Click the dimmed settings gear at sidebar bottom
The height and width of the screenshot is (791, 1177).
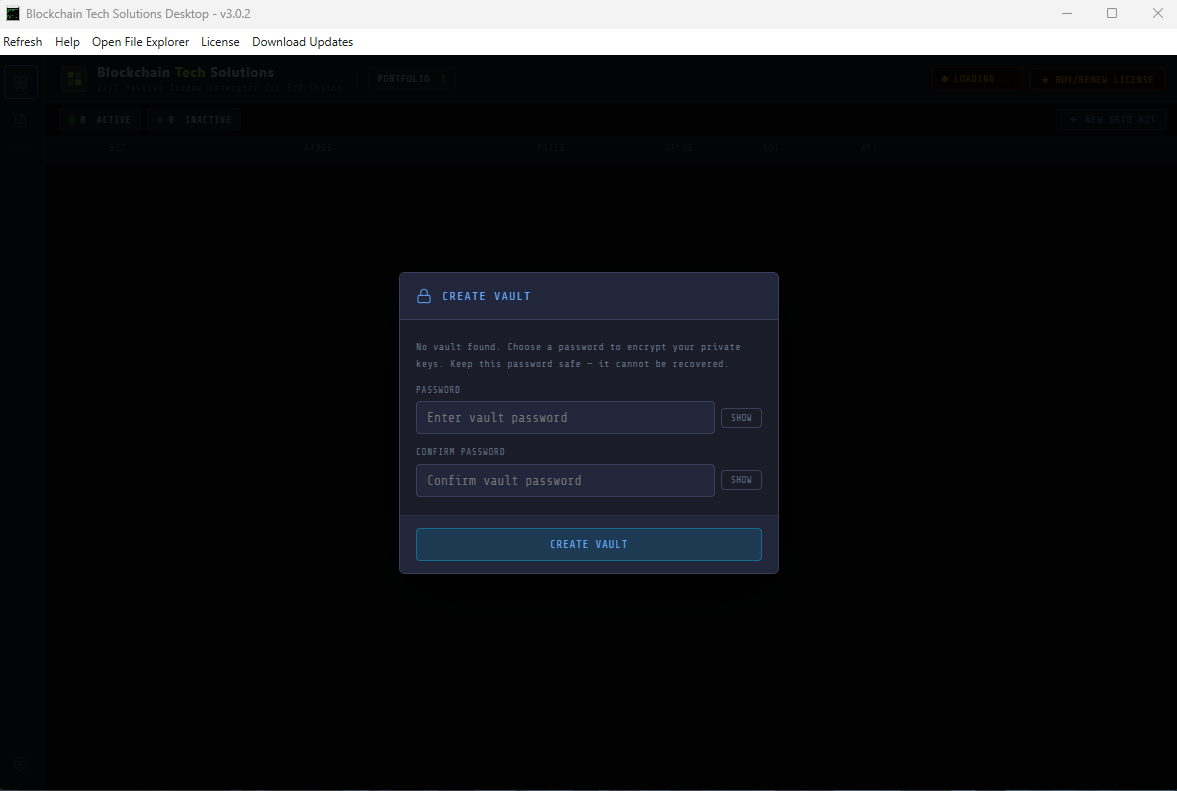21,763
